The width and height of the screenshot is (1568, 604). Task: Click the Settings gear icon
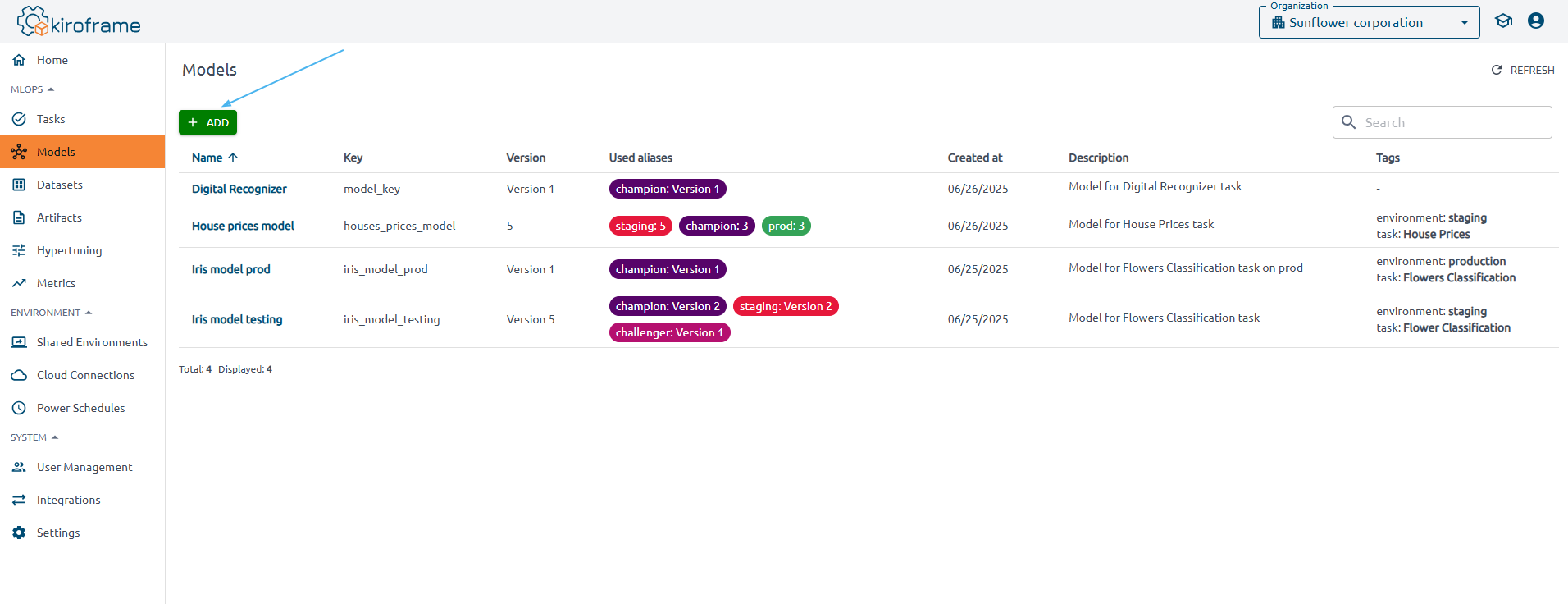tap(19, 533)
